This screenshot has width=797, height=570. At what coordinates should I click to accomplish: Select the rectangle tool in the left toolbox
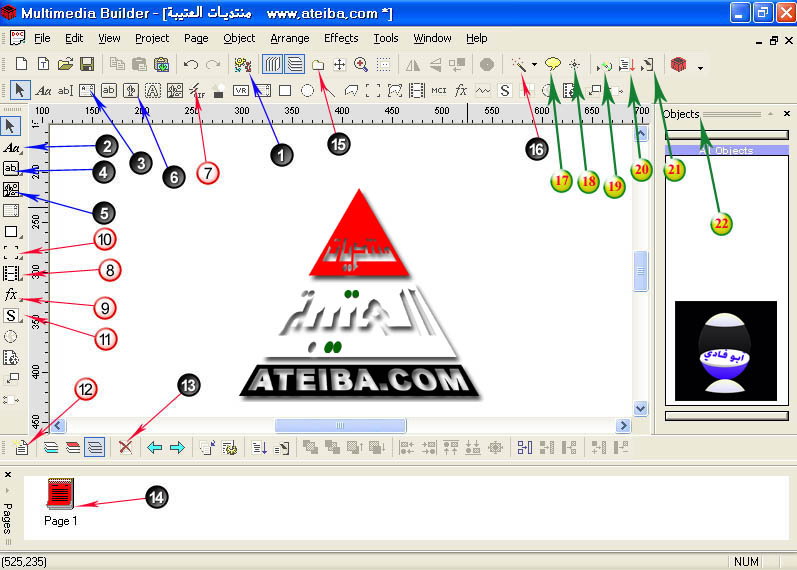point(11,232)
